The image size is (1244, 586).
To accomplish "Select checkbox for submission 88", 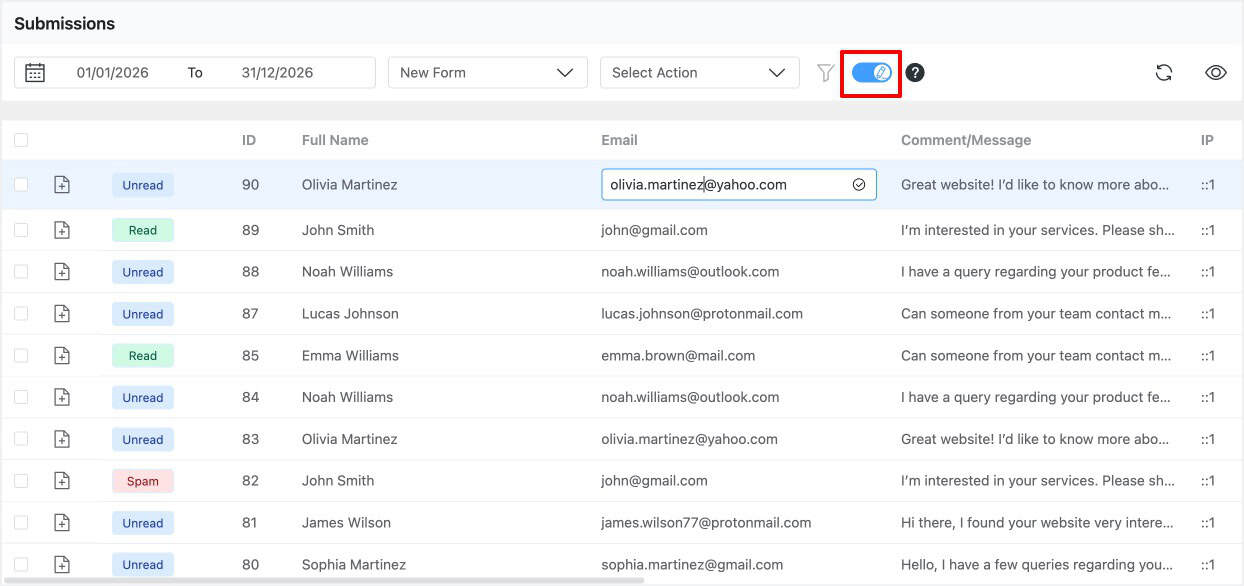I will coord(21,272).
